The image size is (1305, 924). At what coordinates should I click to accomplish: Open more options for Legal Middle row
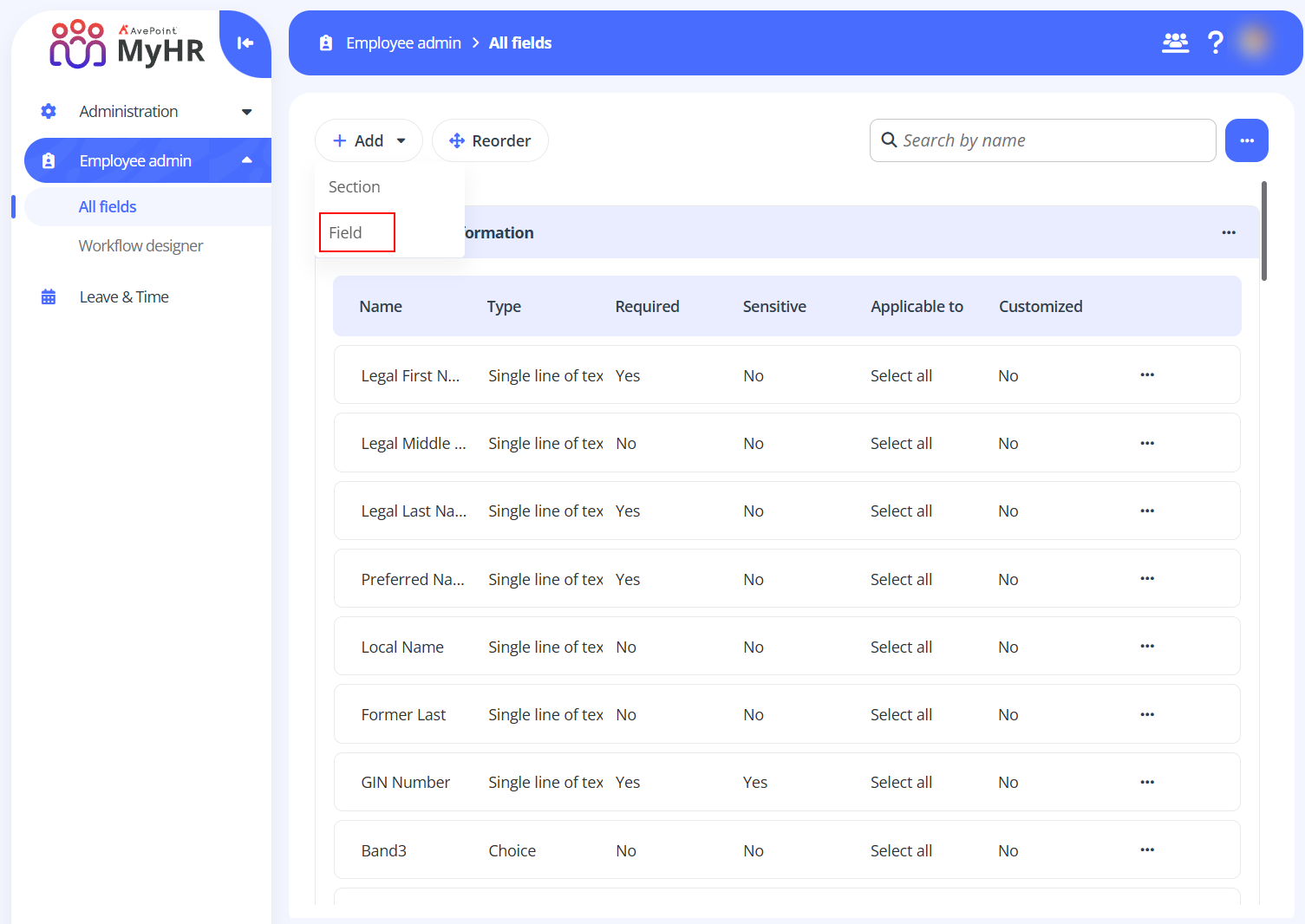coord(1147,443)
